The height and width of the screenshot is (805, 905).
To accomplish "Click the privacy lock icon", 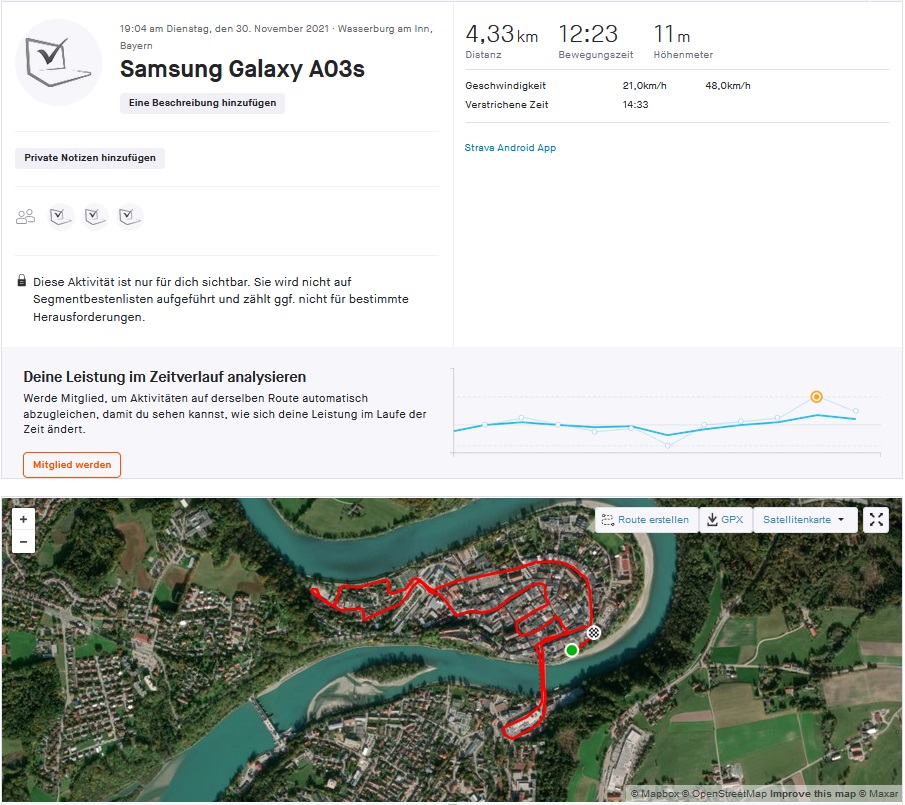I will pyautogui.click(x=22, y=282).
